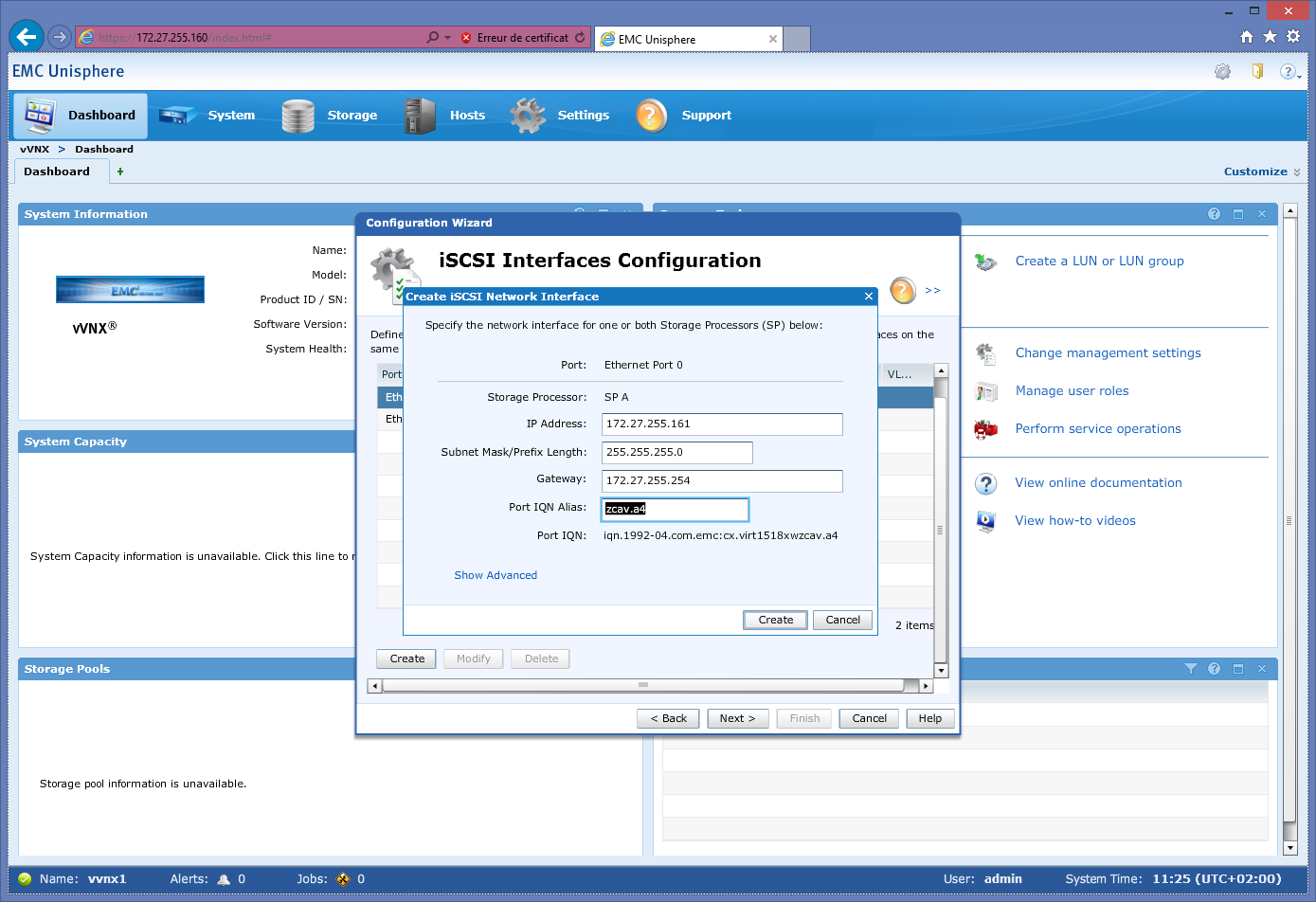Viewport: 1316px width, 902px height.
Task: Click the Settings gears icon in navigation bar
Action: click(x=528, y=116)
